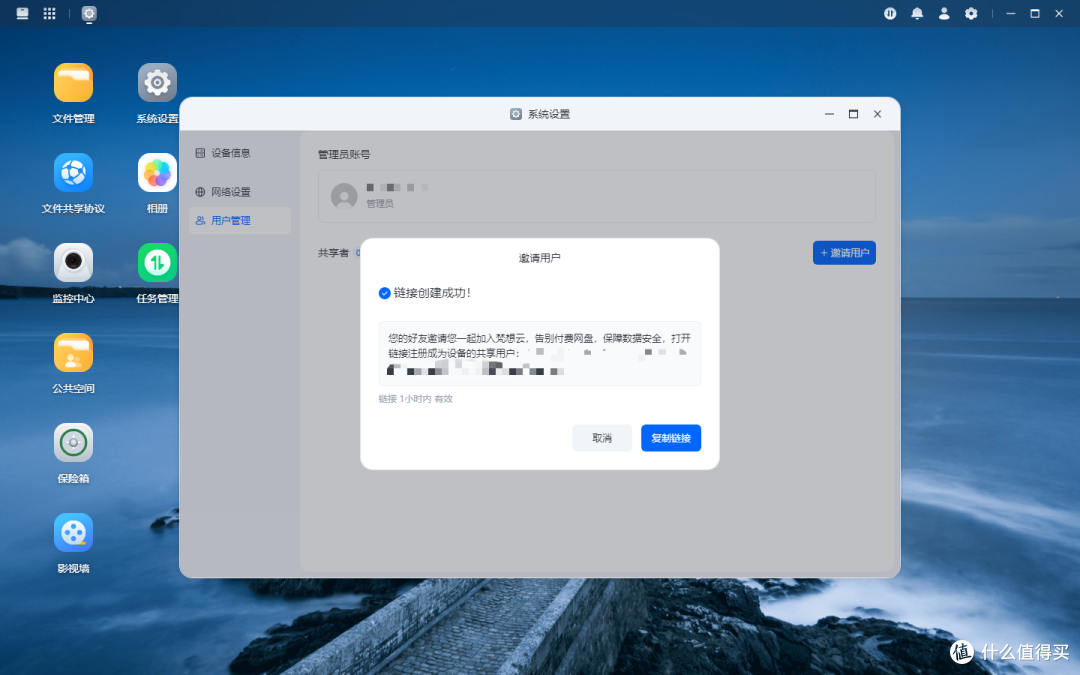Copy the invitation with 复制链接
This screenshot has width=1080, height=675.
pyautogui.click(x=671, y=438)
